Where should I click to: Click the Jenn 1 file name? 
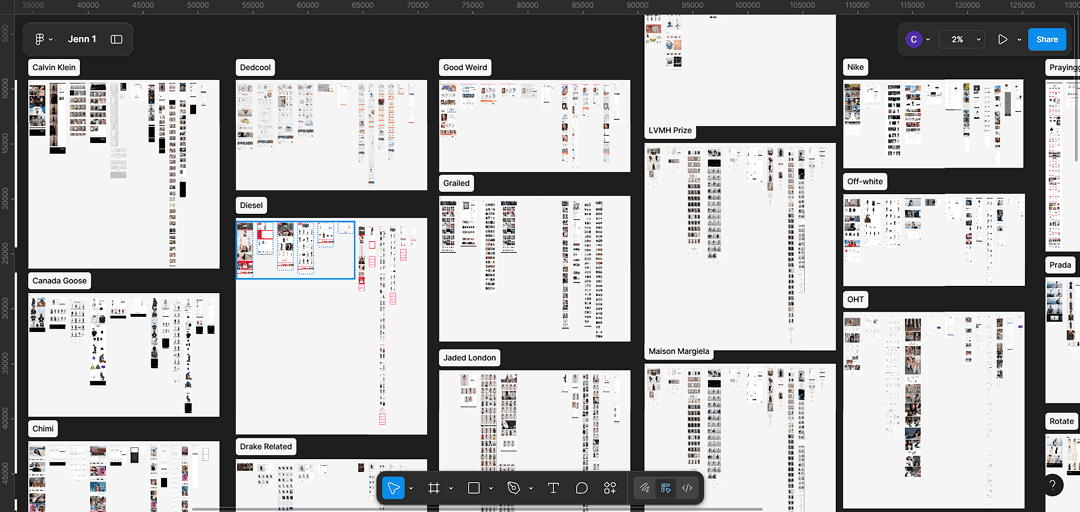pyautogui.click(x=82, y=39)
